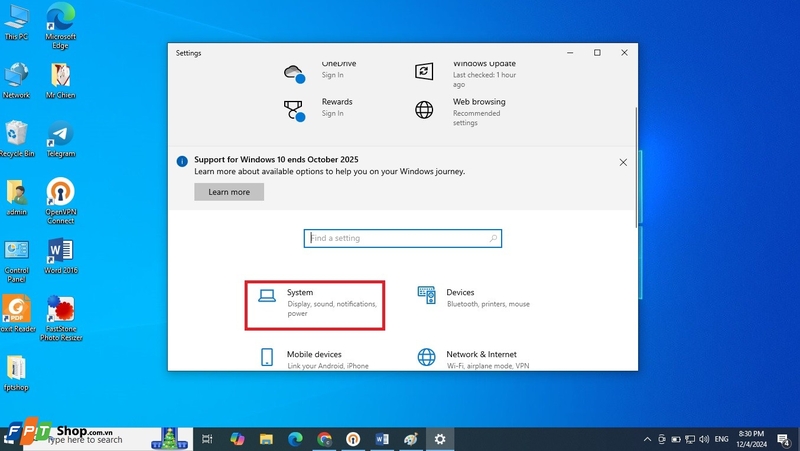
Task: Open the notification center icon
Action: point(784,439)
